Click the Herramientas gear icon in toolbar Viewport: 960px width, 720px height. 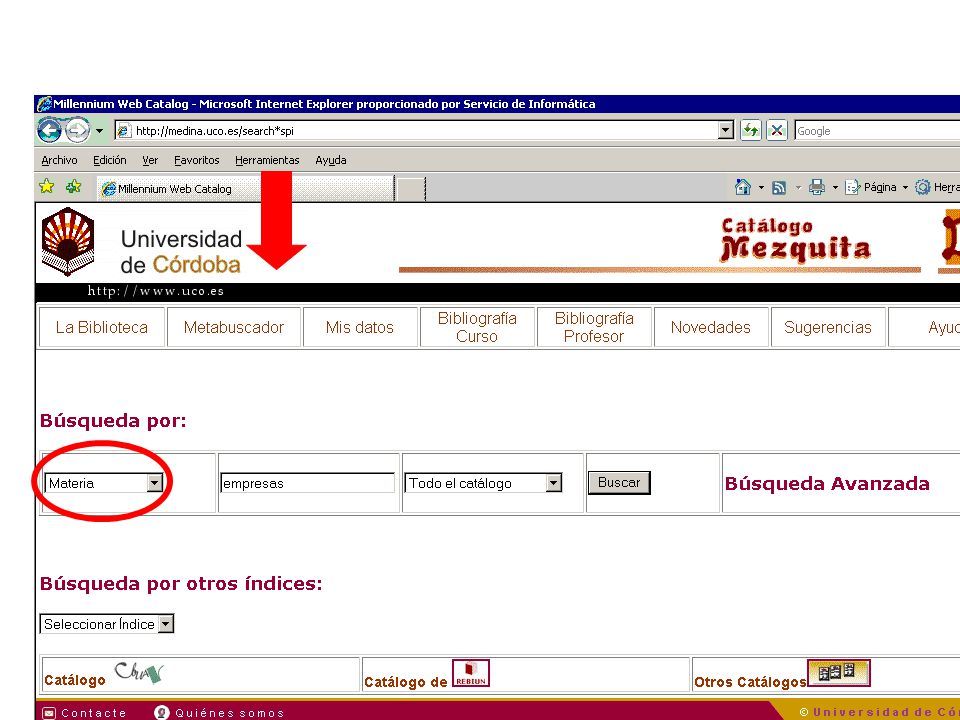(923, 187)
